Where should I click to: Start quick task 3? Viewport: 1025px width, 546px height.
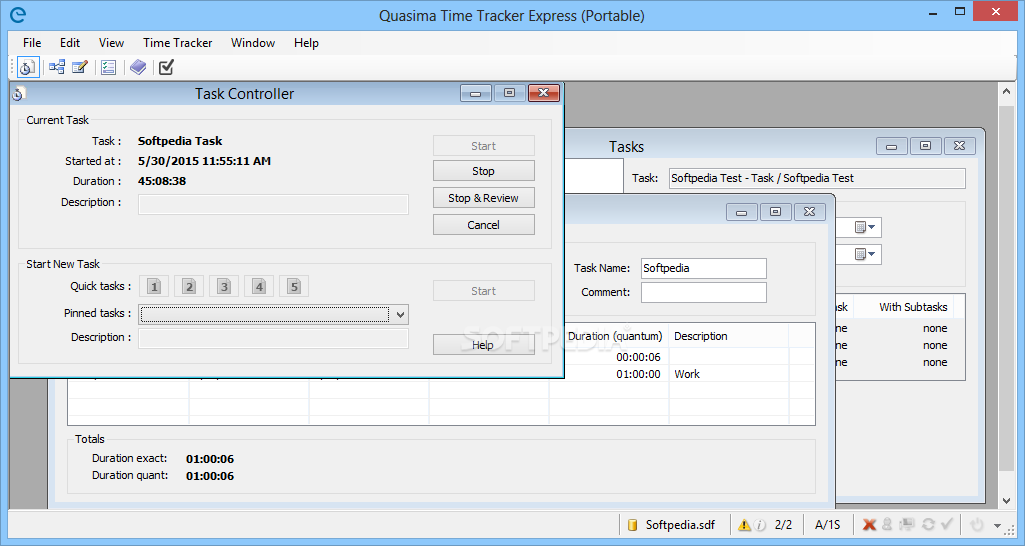224,286
